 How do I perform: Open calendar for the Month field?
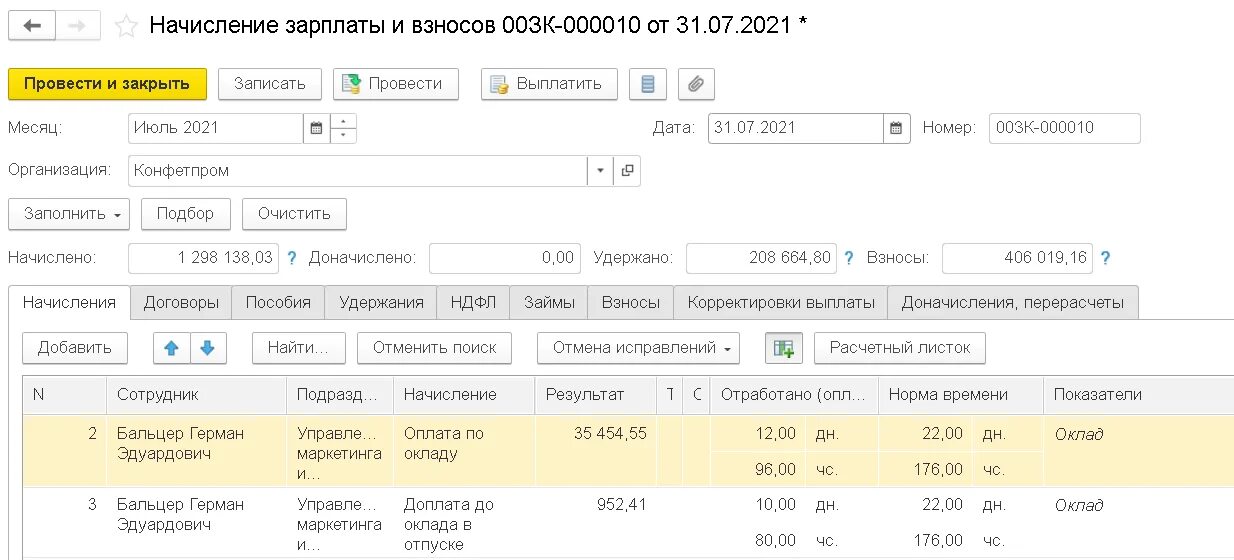click(316, 128)
